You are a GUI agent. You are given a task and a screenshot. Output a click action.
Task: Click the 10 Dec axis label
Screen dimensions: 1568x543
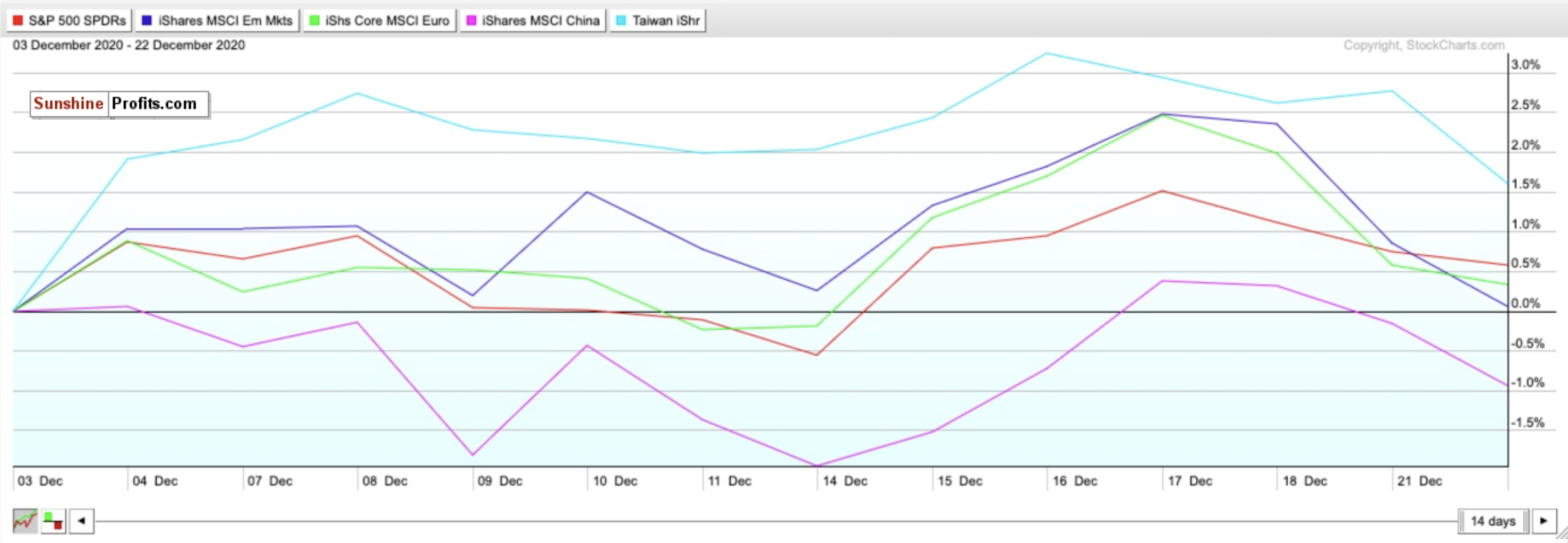click(615, 481)
